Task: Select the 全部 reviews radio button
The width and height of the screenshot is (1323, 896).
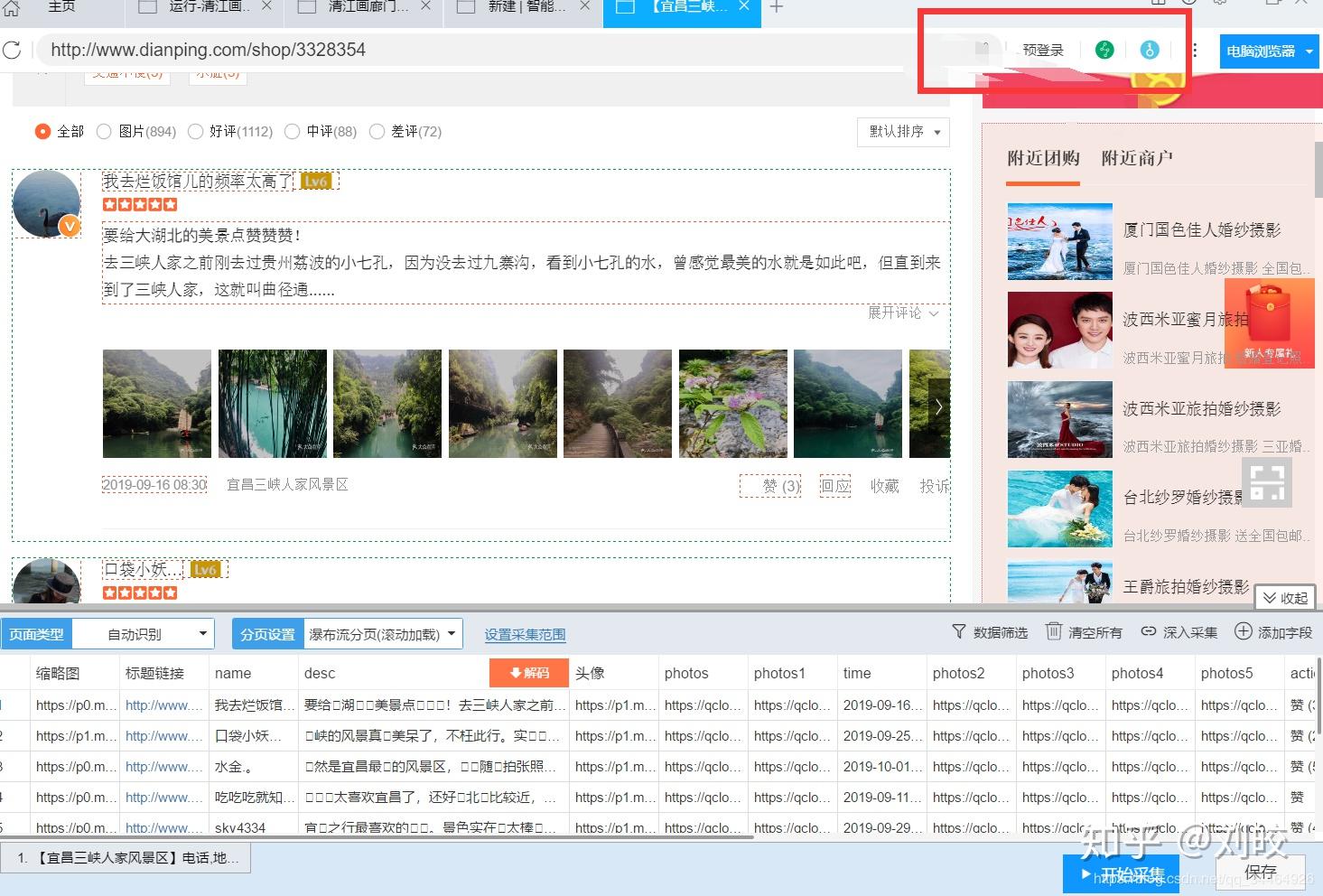Action: (x=42, y=132)
